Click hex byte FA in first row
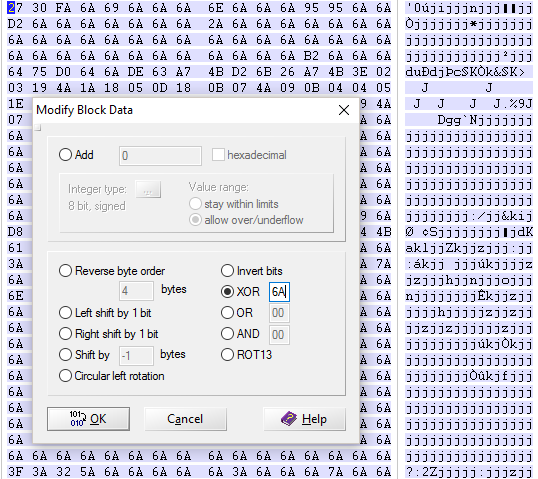 coord(63,8)
